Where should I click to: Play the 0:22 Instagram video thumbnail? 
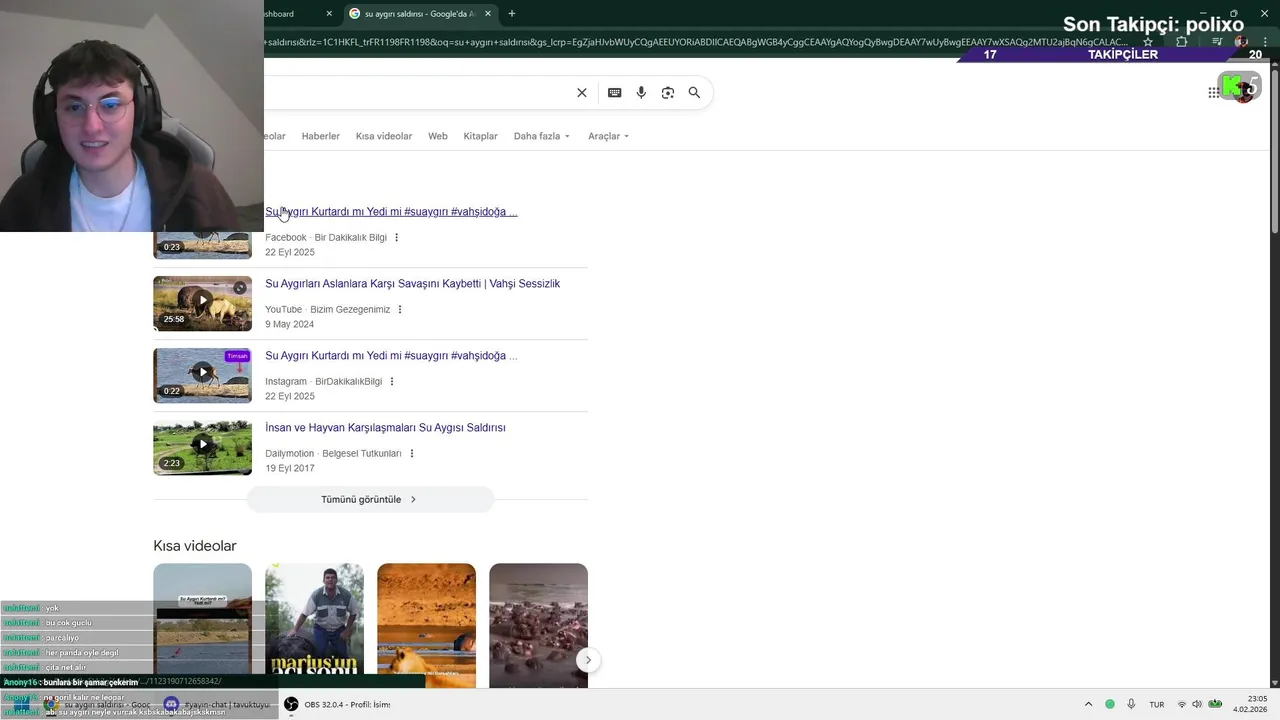tap(202, 375)
